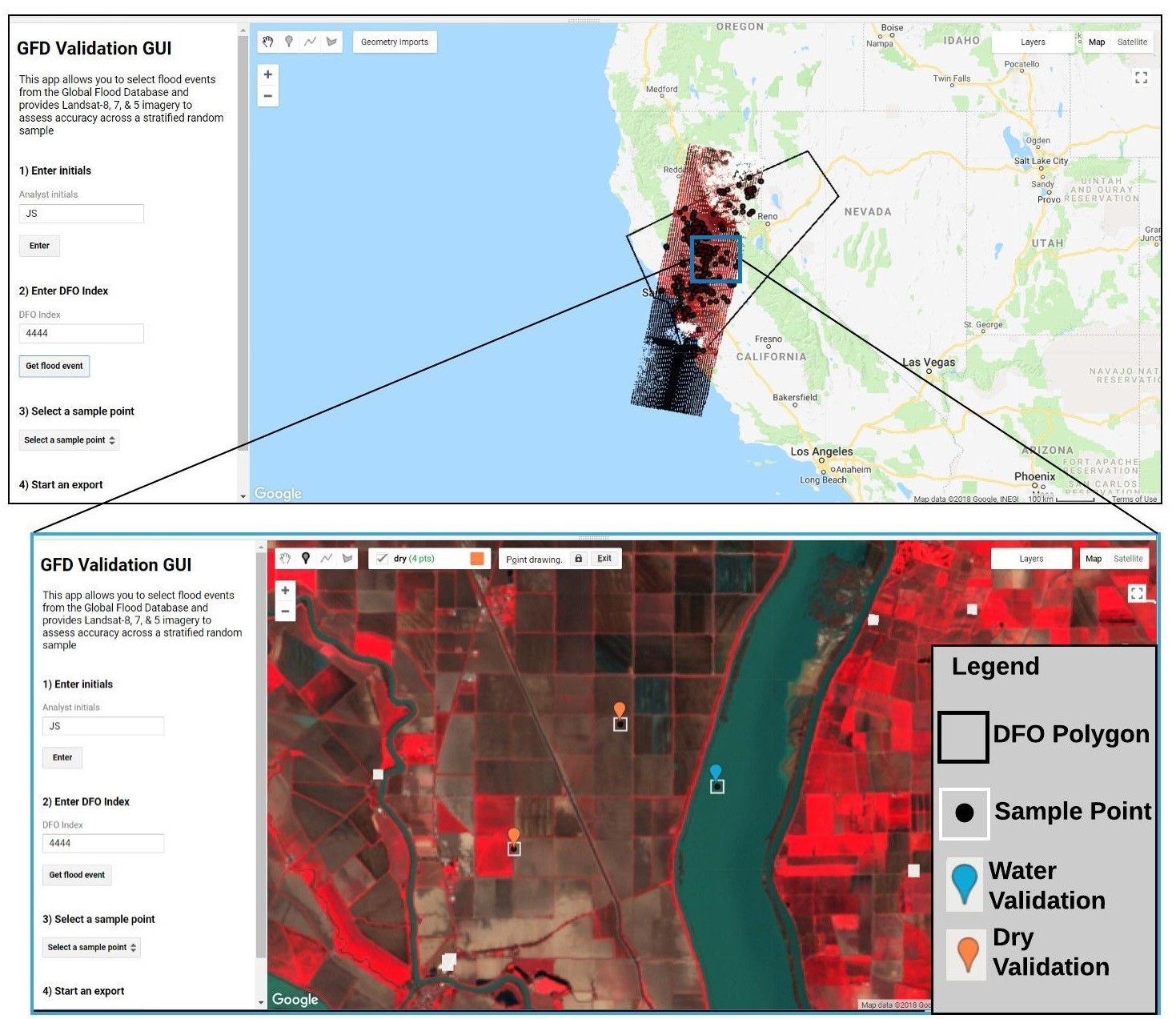Click scroll-down arrow of lower sidebar
Image resolution: width=1176 pixels, height=1019 pixels.
(x=261, y=1002)
